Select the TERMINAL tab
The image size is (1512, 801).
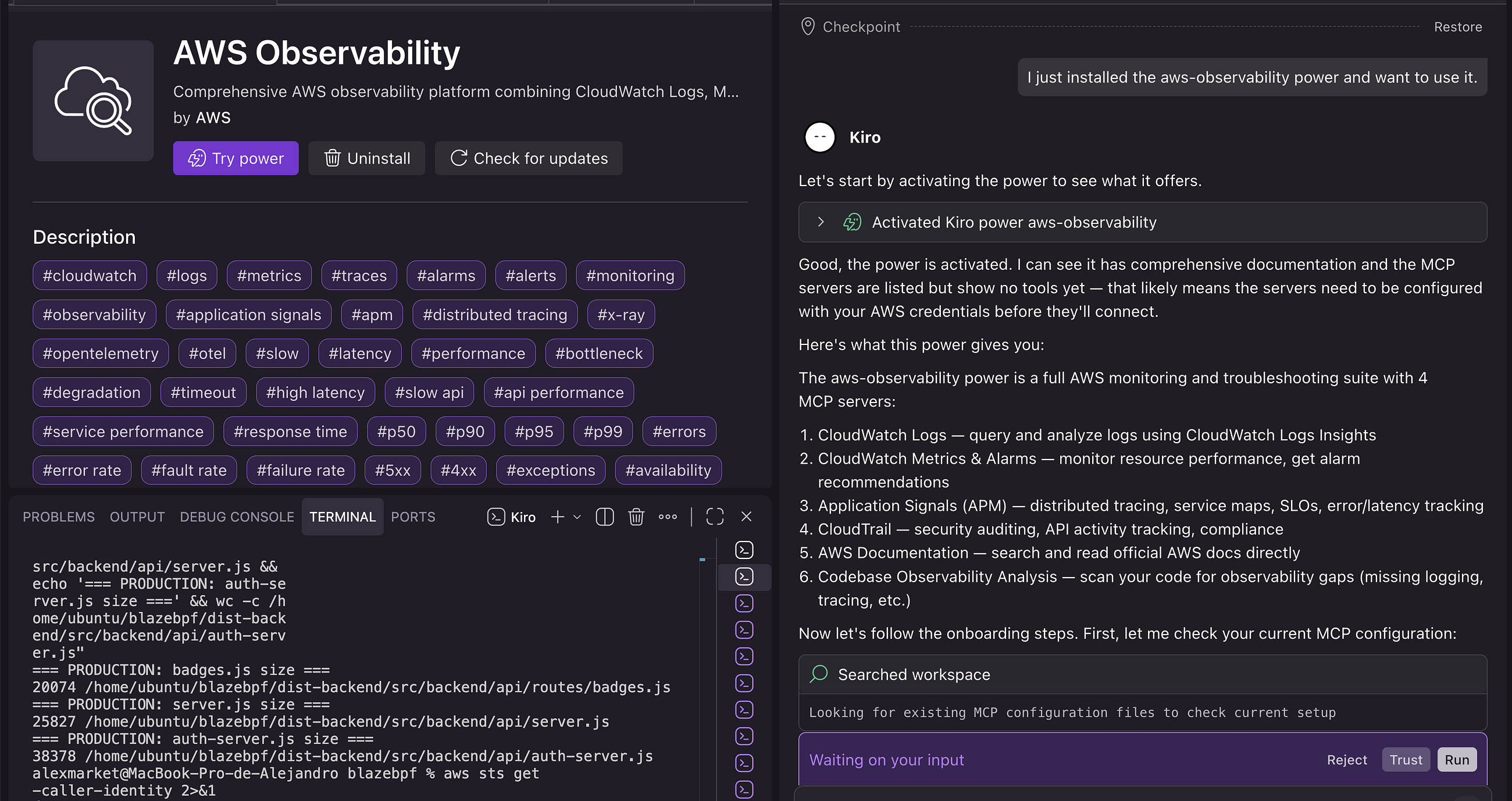tap(342, 517)
